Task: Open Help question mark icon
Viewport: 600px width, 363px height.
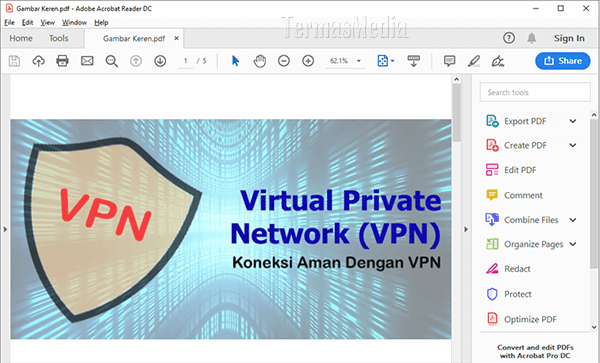Action: pyautogui.click(x=509, y=38)
